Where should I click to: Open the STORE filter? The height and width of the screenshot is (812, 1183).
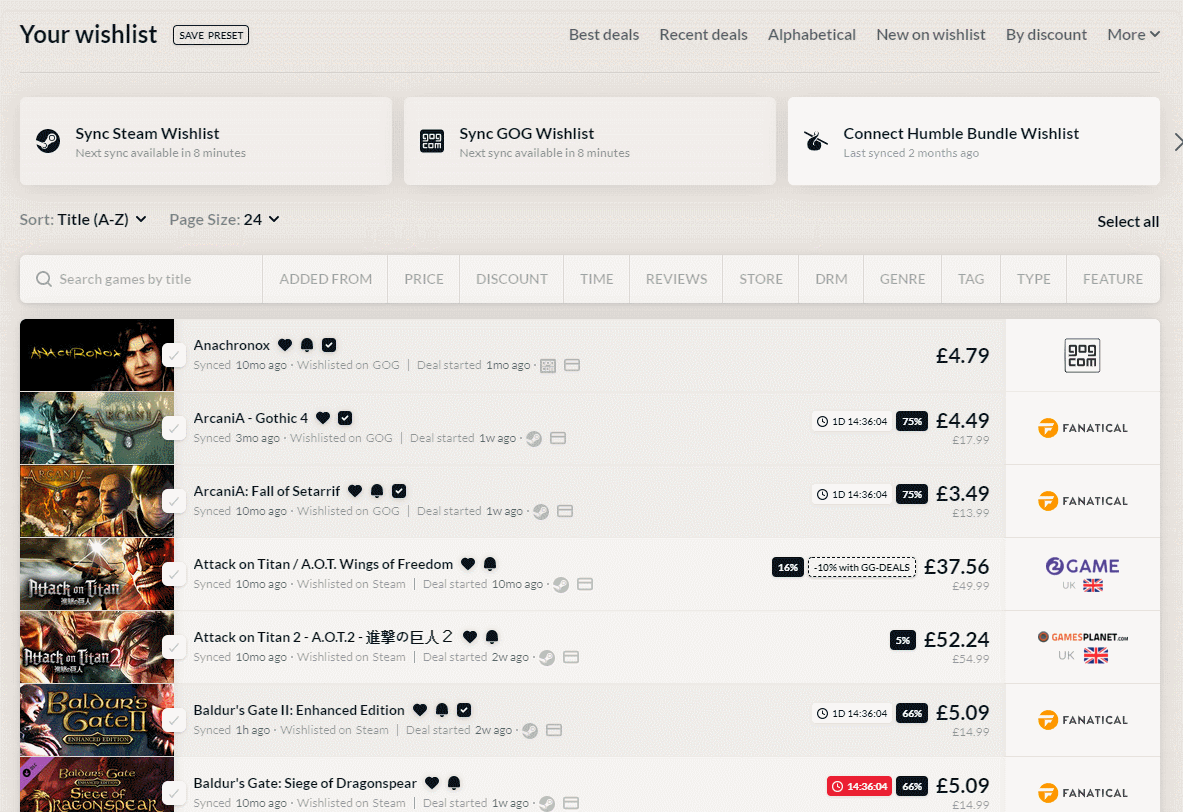[x=760, y=279]
